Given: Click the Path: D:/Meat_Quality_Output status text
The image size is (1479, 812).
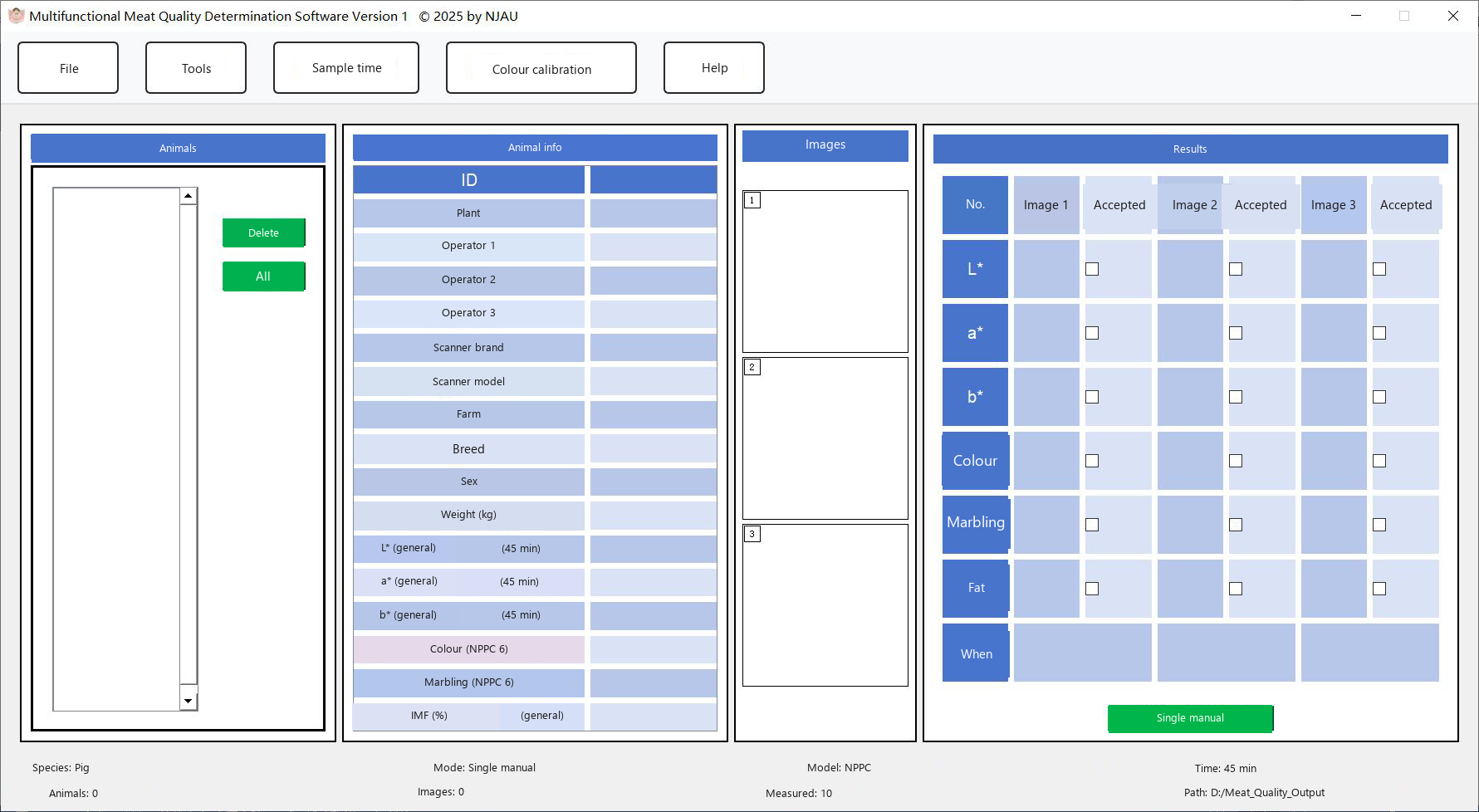Looking at the screenshot, I should point(1254,793).
